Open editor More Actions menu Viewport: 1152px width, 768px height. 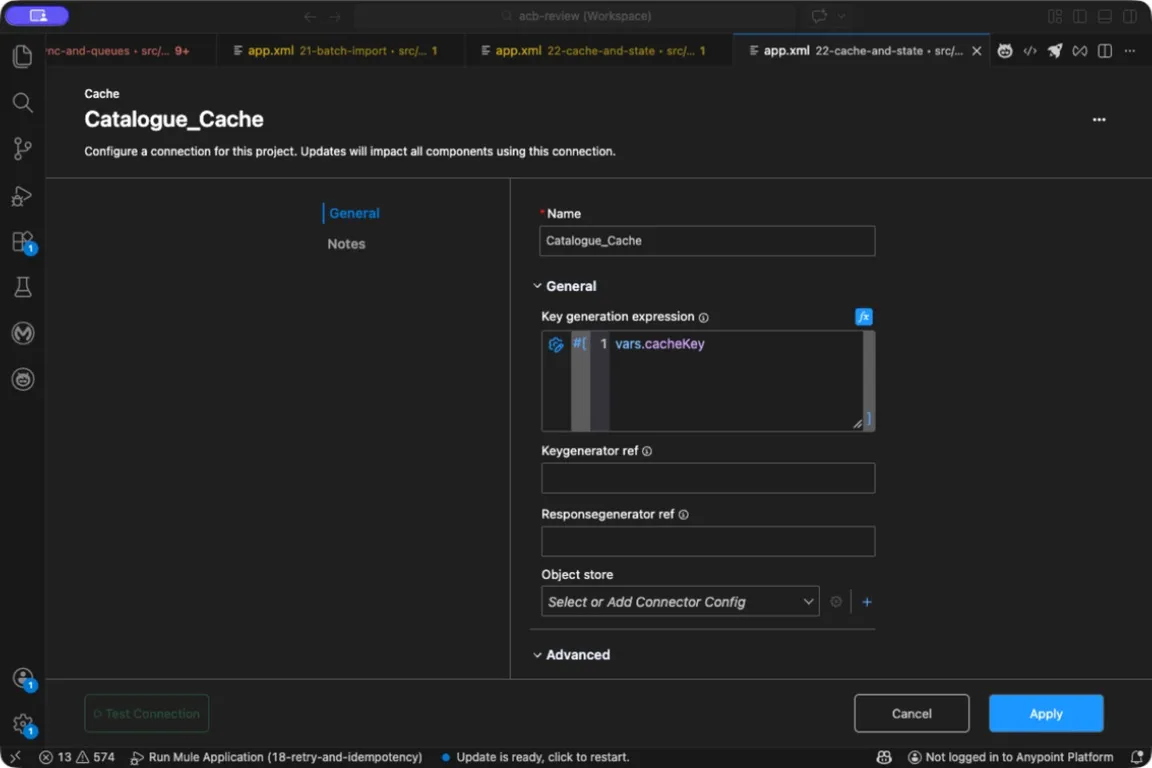(1130, 51)
